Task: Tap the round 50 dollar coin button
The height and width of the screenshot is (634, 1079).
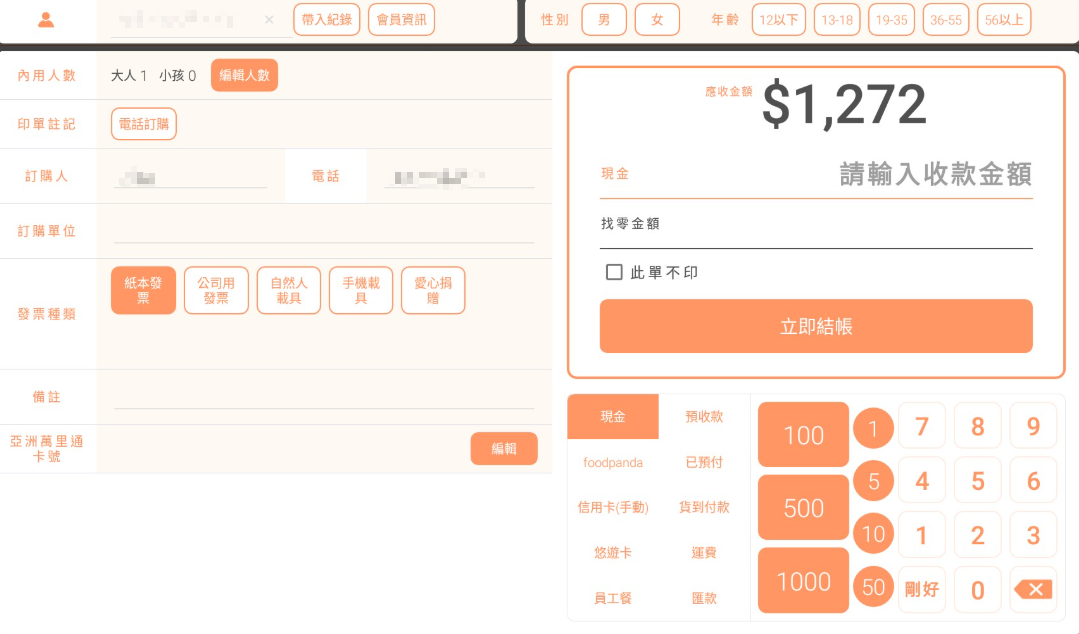Action: pyautogui.click(x=873, y=587)
